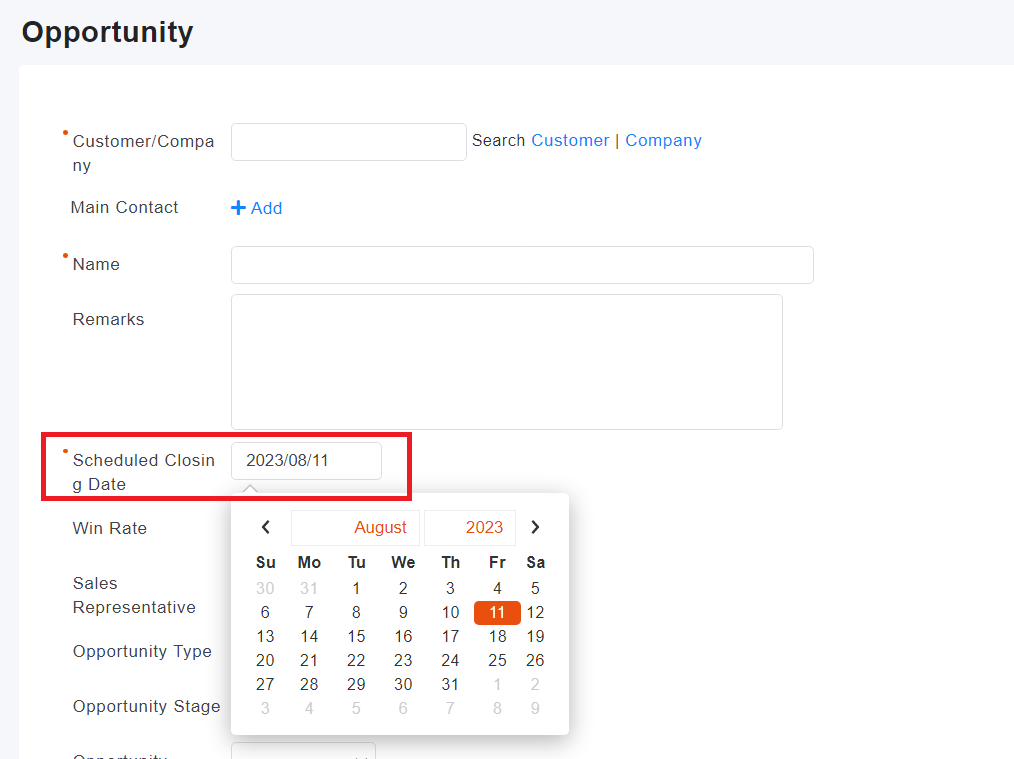Screen dimensions: 1014x759
Task: Click the Name text field
Action: tap(521, 265)
